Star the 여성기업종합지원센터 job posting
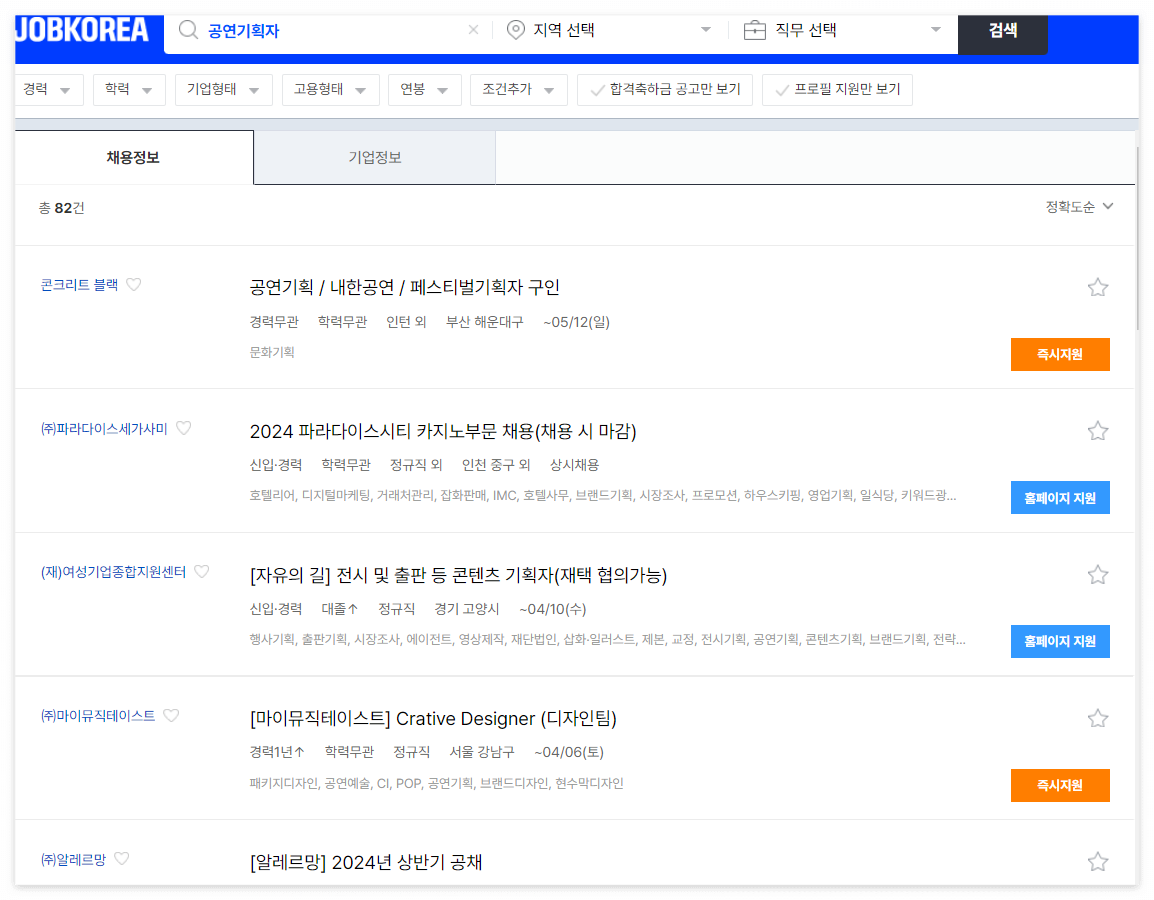Viewport: 1154px width, 900px height. pos(1098,573)
